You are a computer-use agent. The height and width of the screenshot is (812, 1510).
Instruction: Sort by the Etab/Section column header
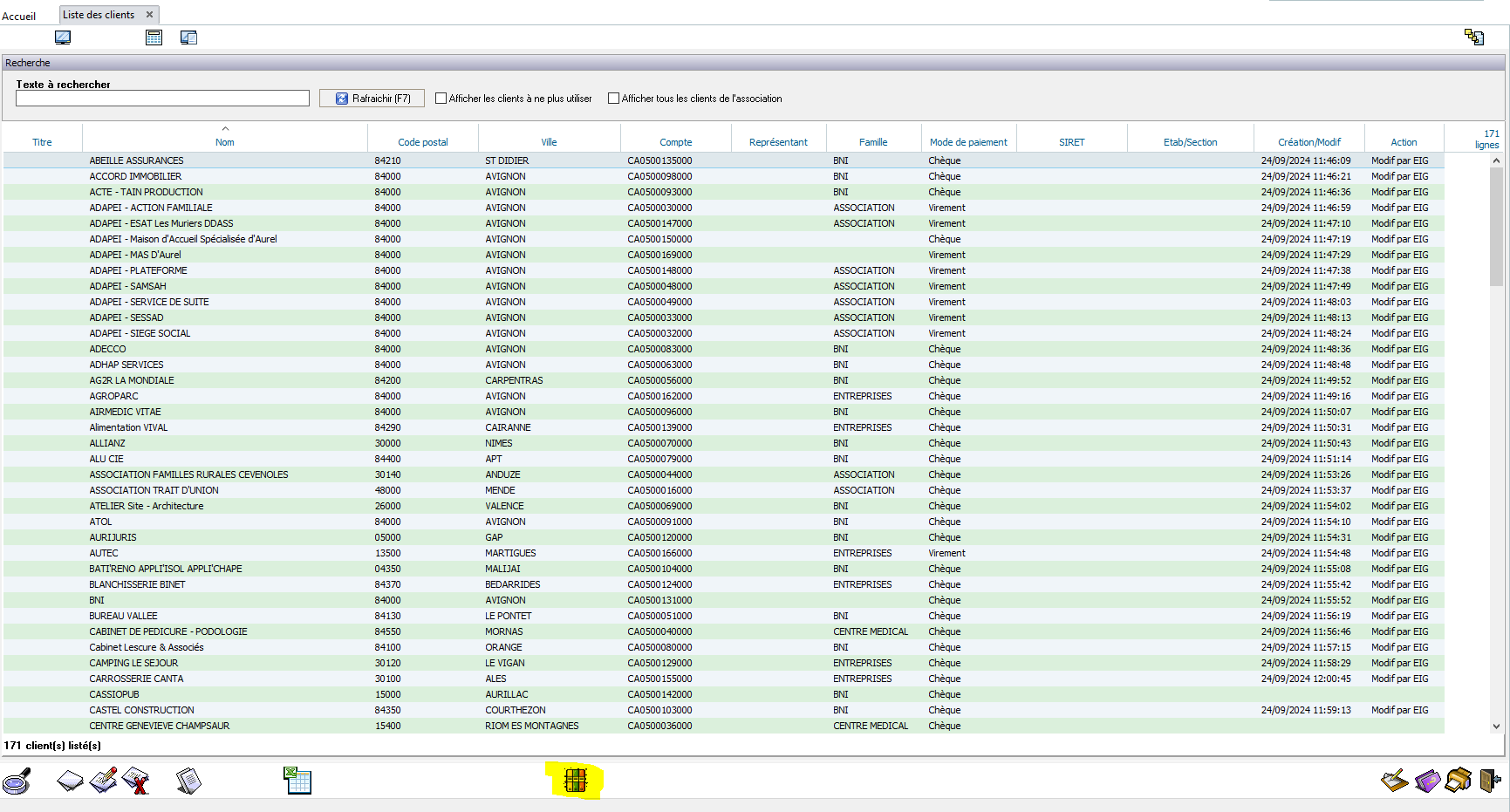pos(1191,142)
